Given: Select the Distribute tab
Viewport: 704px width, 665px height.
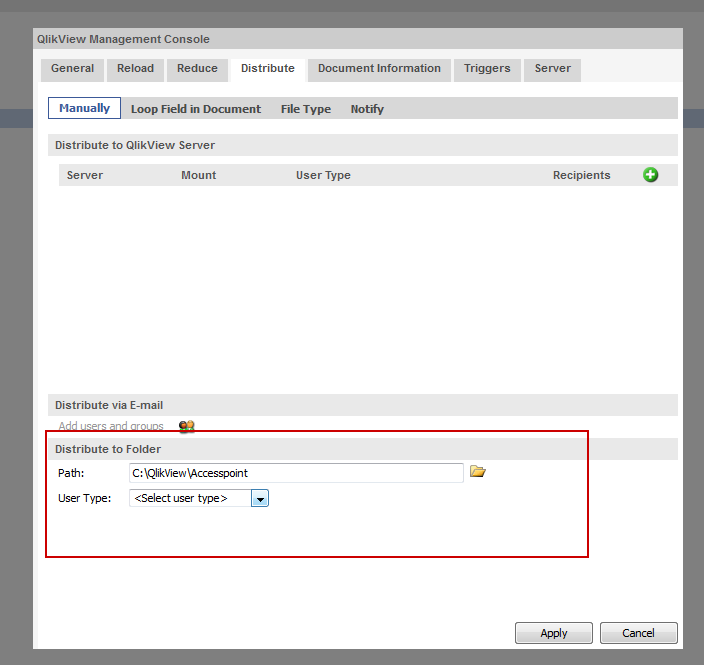Looking at the screenshot, I should pos(268,69).
